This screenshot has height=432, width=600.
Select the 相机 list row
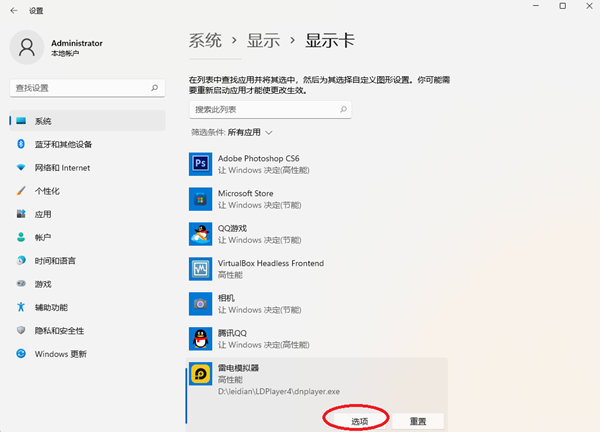click(x=317, y=304)
